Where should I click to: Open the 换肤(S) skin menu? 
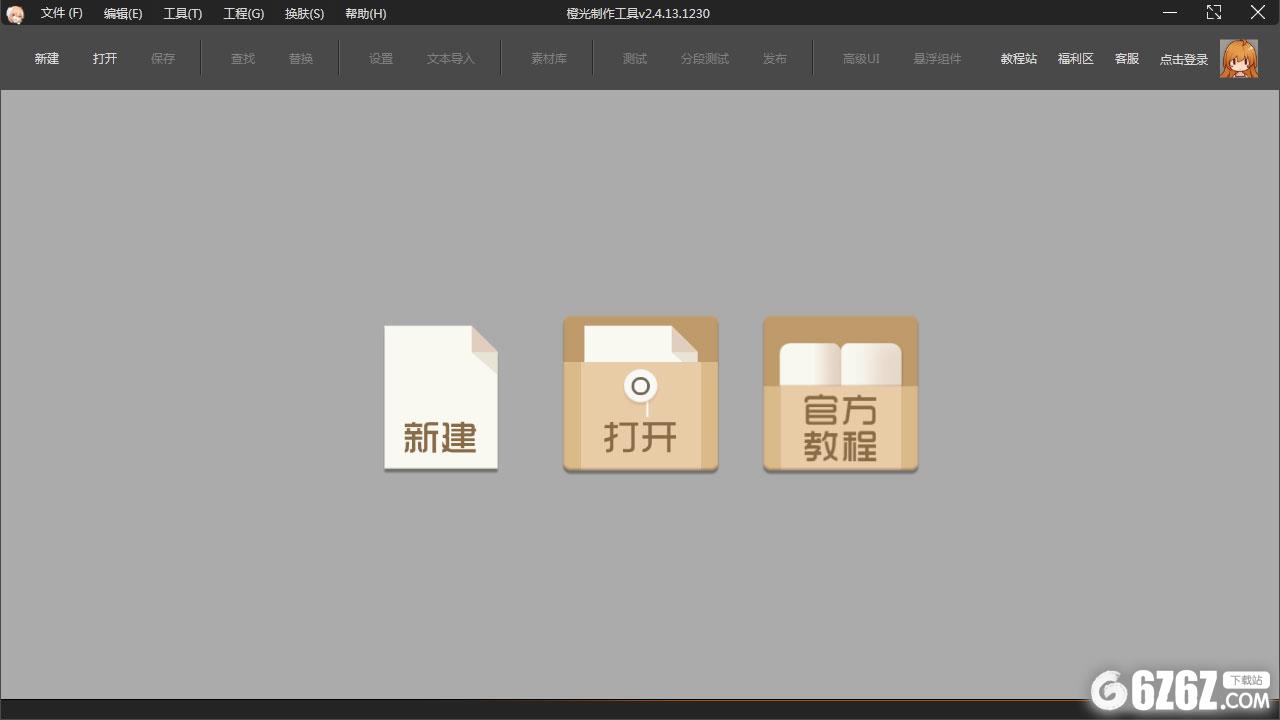point(304,14)
